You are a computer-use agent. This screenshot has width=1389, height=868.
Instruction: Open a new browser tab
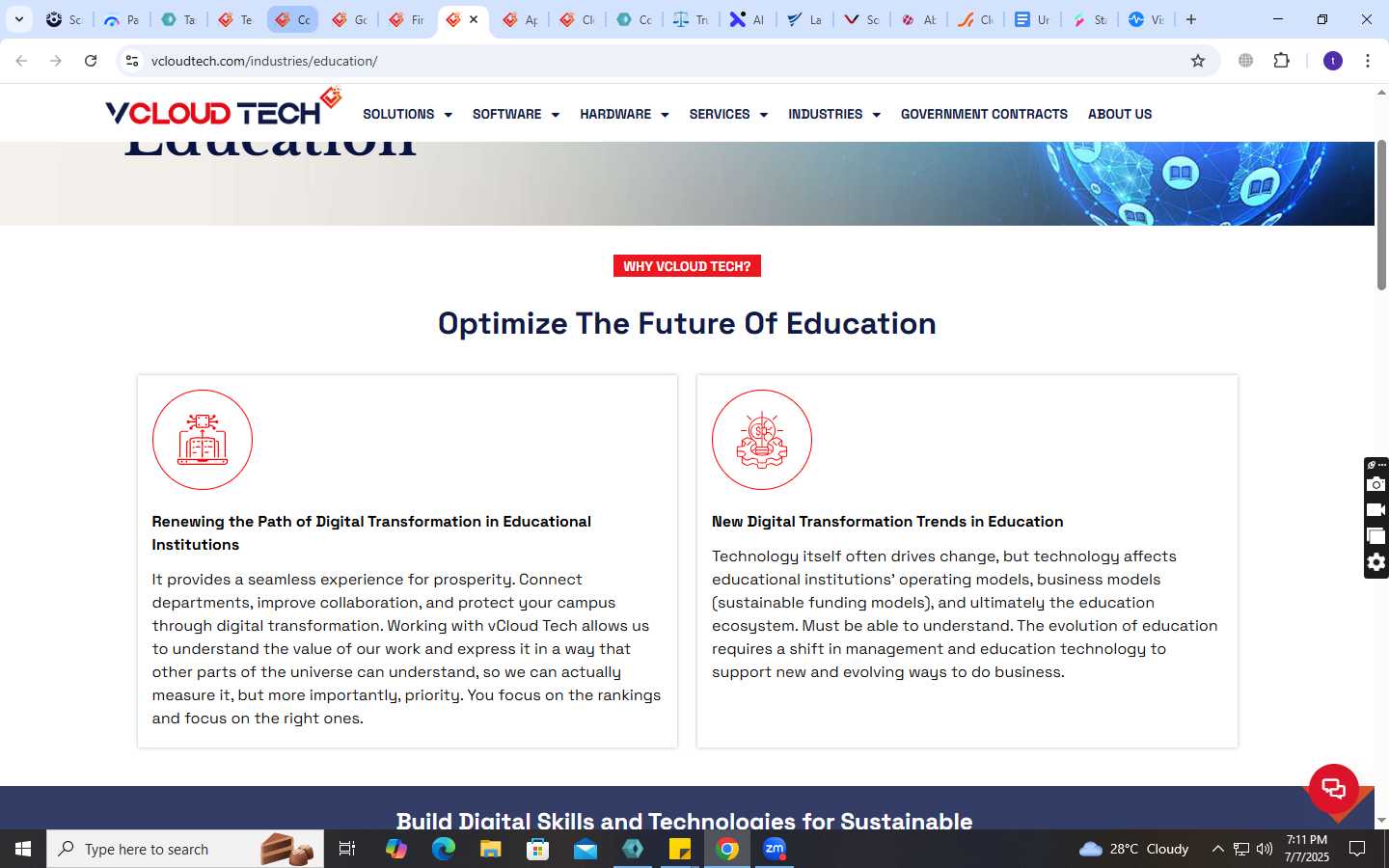pos(1191,19)
